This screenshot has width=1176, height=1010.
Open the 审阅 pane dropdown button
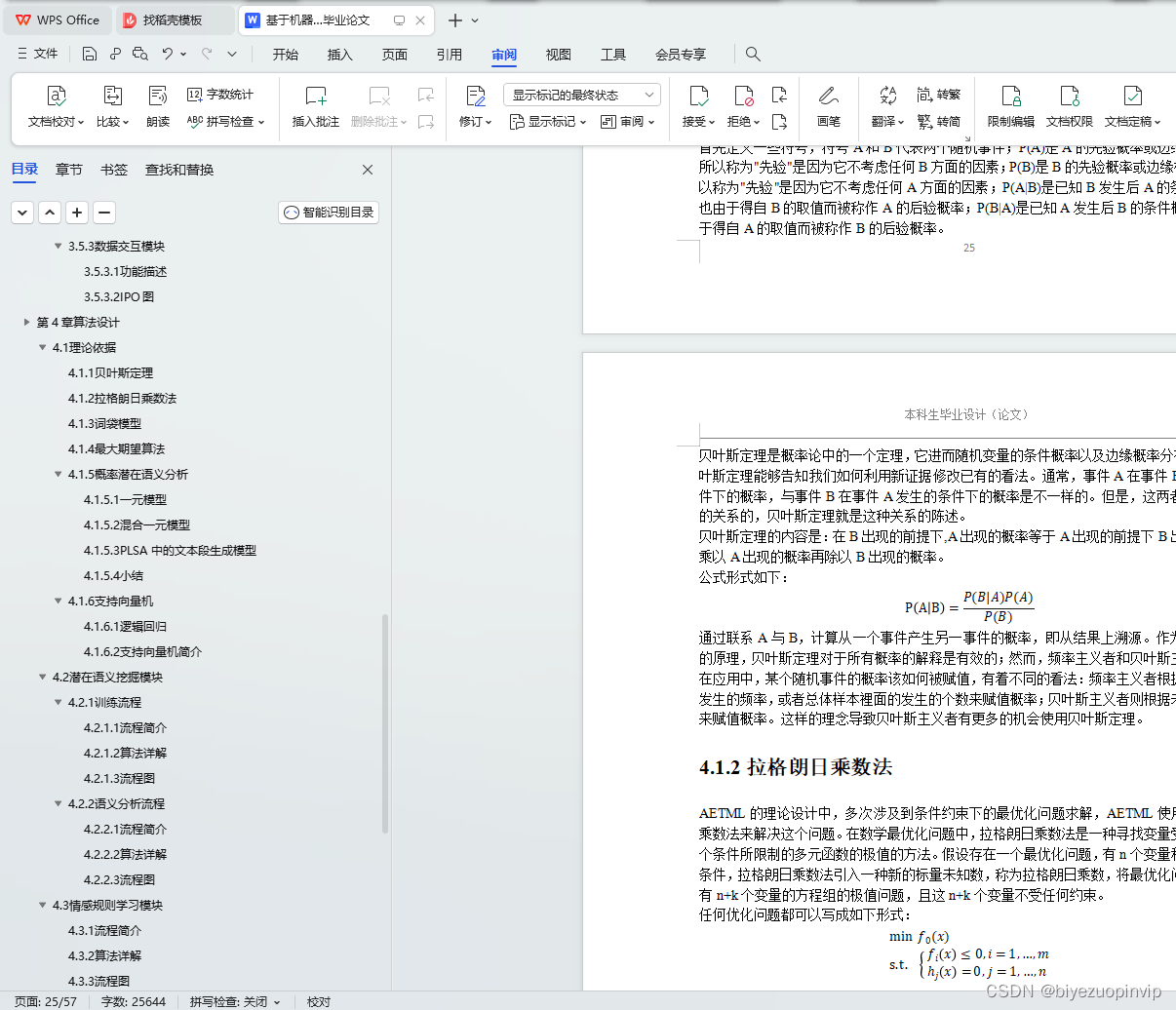627,122
